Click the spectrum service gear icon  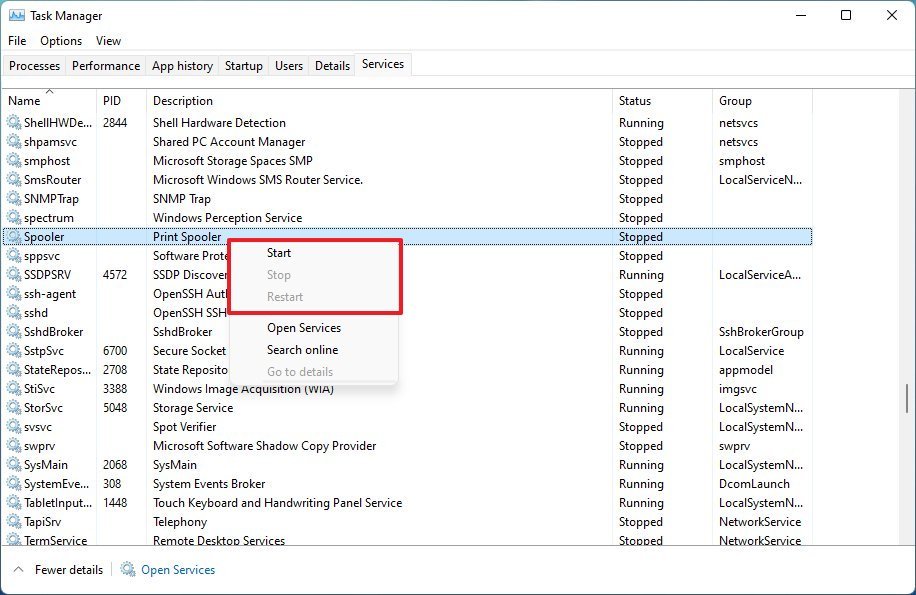(12, 217)
